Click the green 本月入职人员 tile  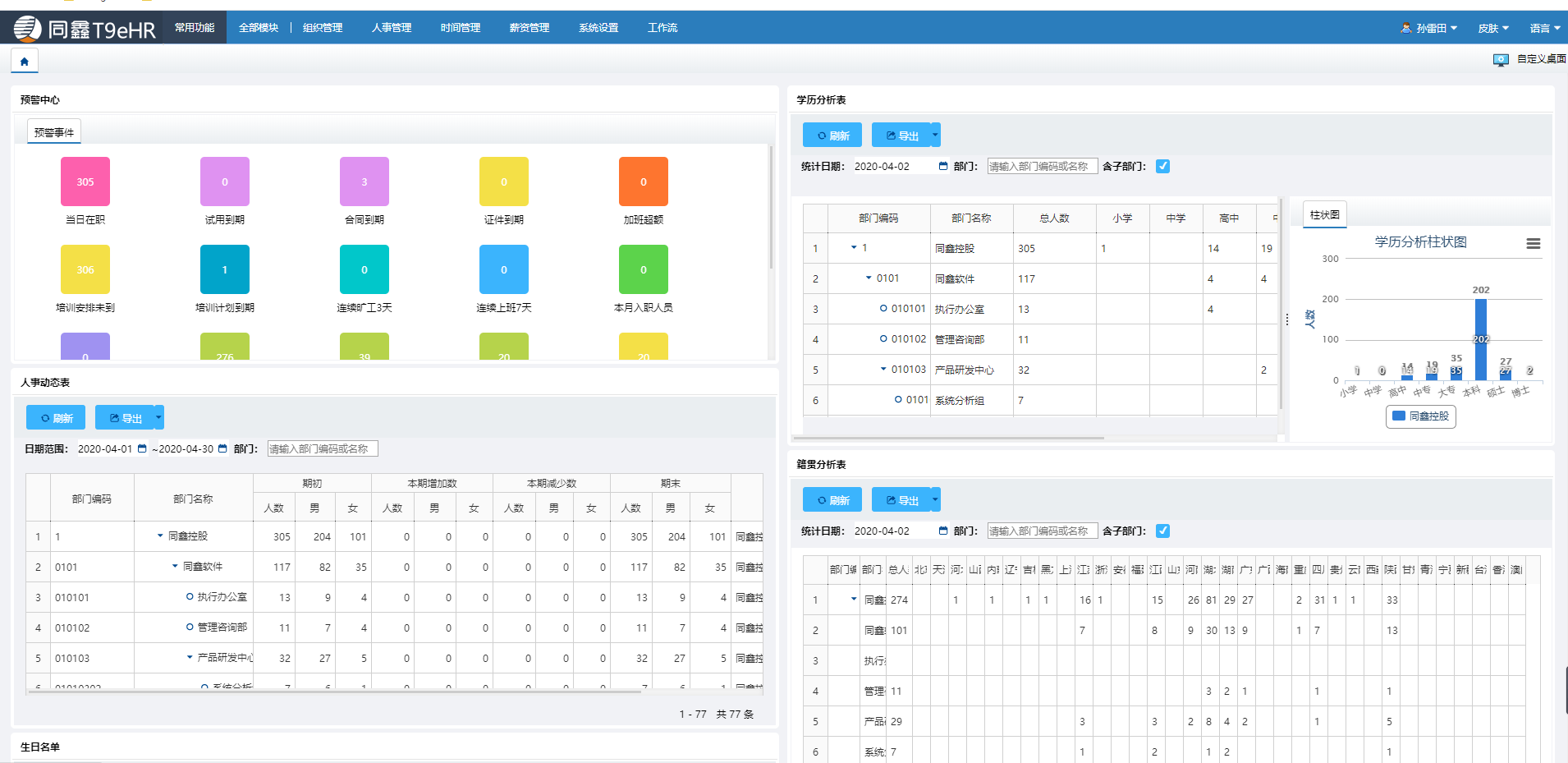643,269
